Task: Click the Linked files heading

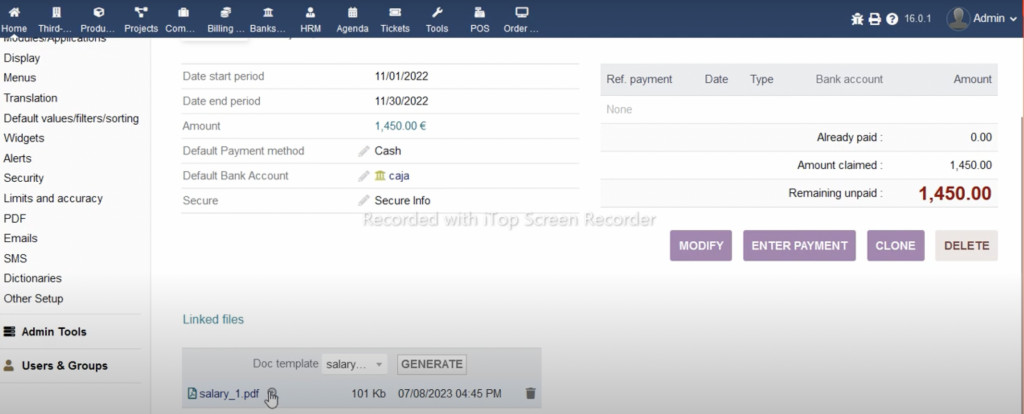Action: coord(213,319)
